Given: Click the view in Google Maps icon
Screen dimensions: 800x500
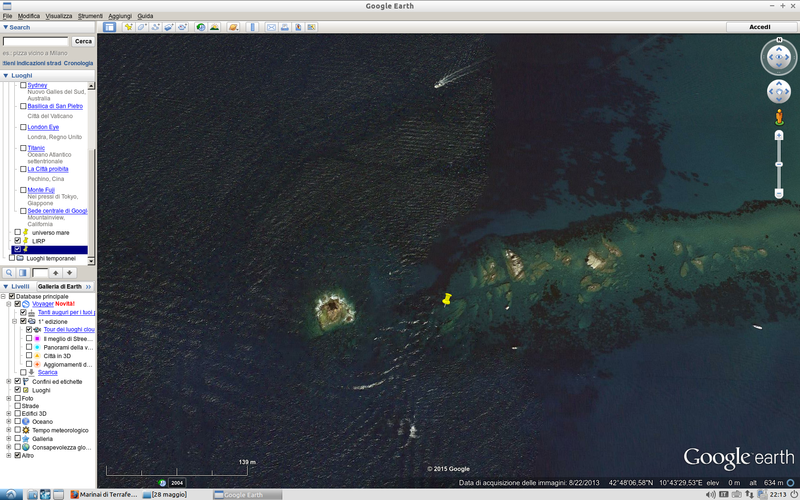Looking at the screenshot, I should (x=298, y=27).
